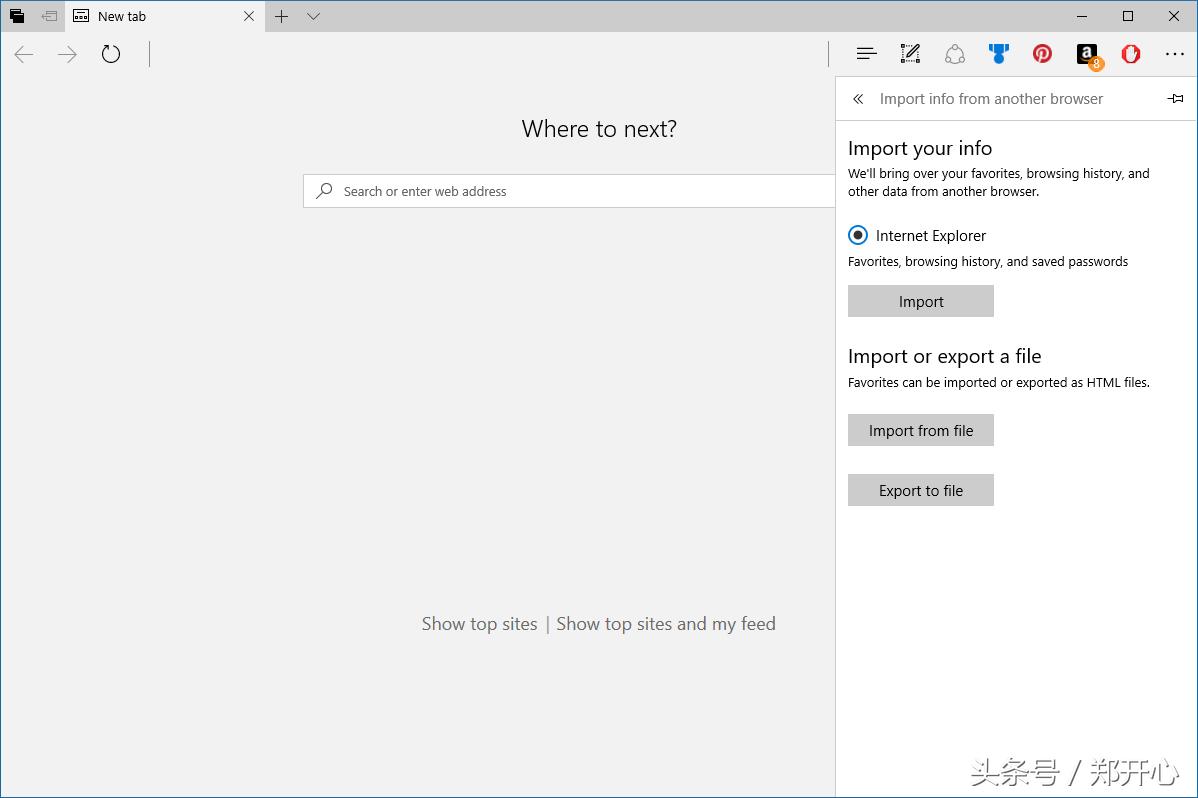Open the Pinterest extension
Viewport: 1198px width, 798px height.
point(1042,53)
